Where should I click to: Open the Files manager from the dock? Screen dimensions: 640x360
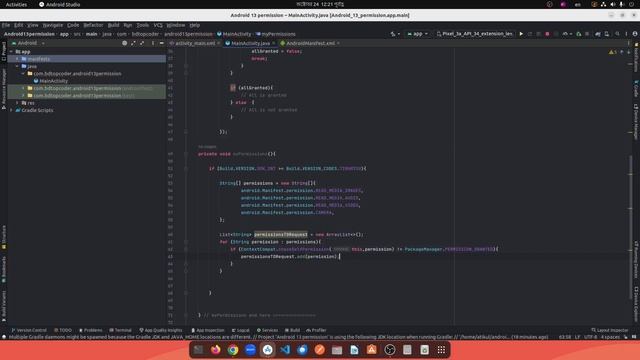click(337, 350)
